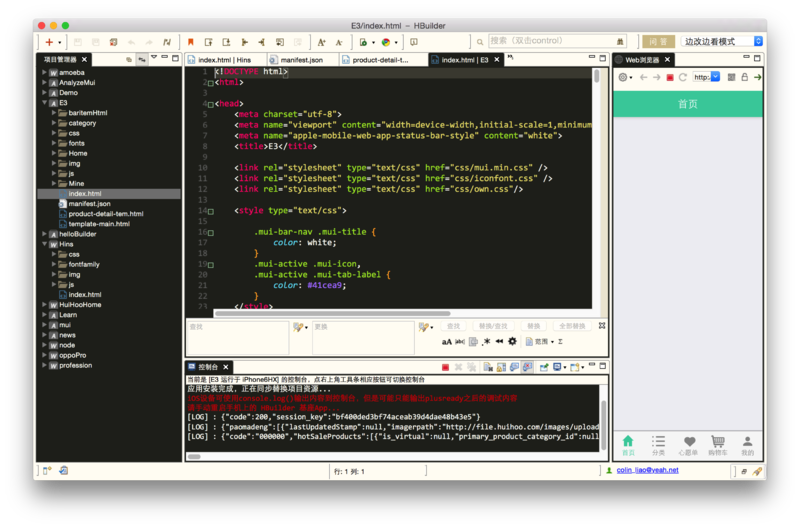This screenshot has width=800, height=528.
Task: Click the red stop icon in Web browser panel
Action: point(669,77)
